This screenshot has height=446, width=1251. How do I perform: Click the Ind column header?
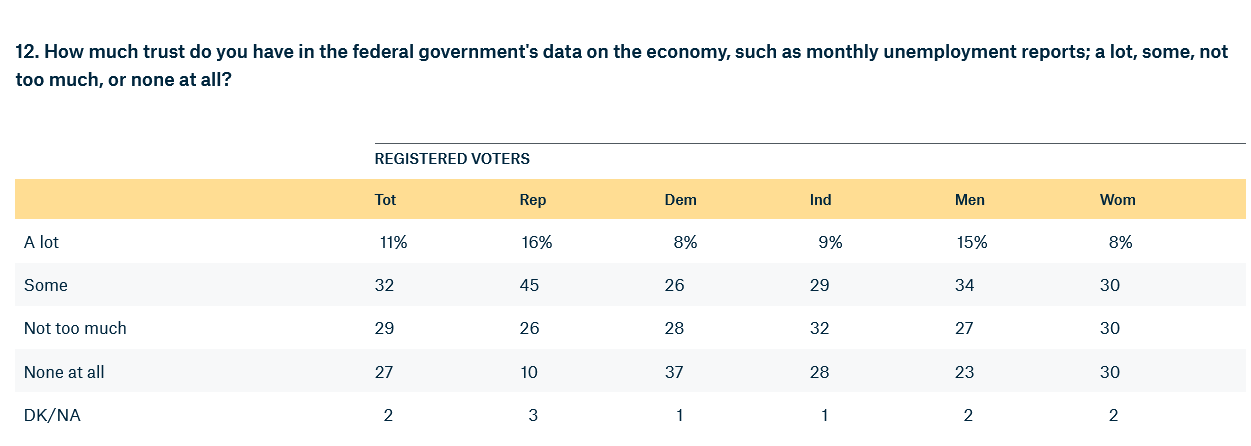(x=820, y=200)
